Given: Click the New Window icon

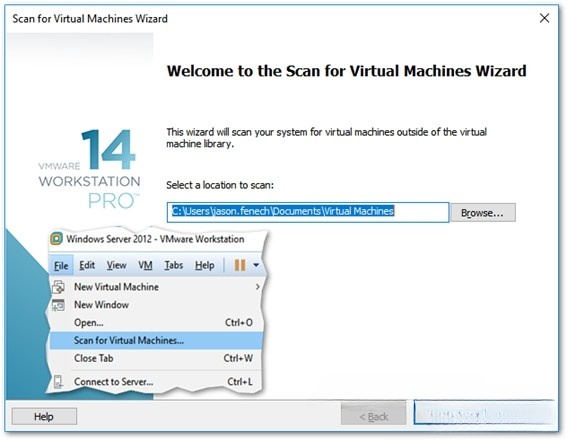Looking at the screenshot, I should point(58,305).
